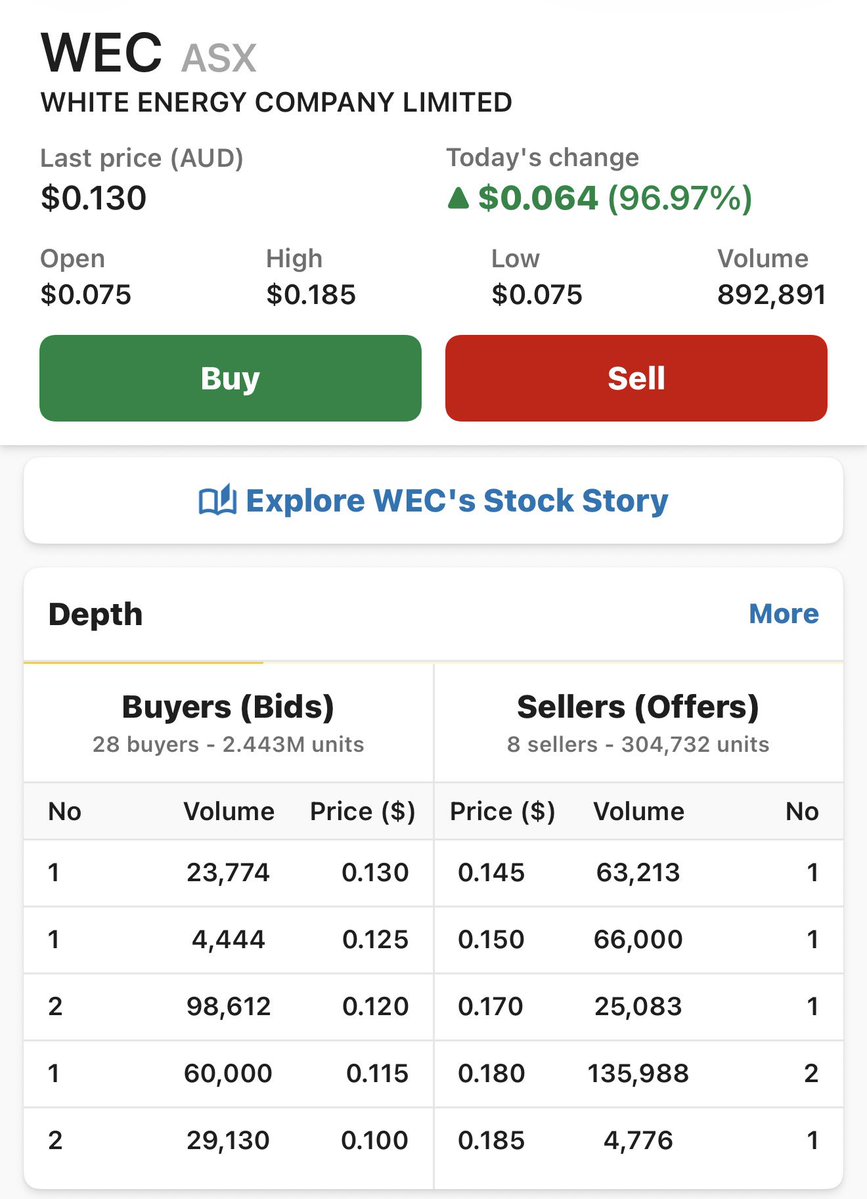Select offer price 0.185
Viewport: 867px width, 1199px height.
(x=492, y=1140)
